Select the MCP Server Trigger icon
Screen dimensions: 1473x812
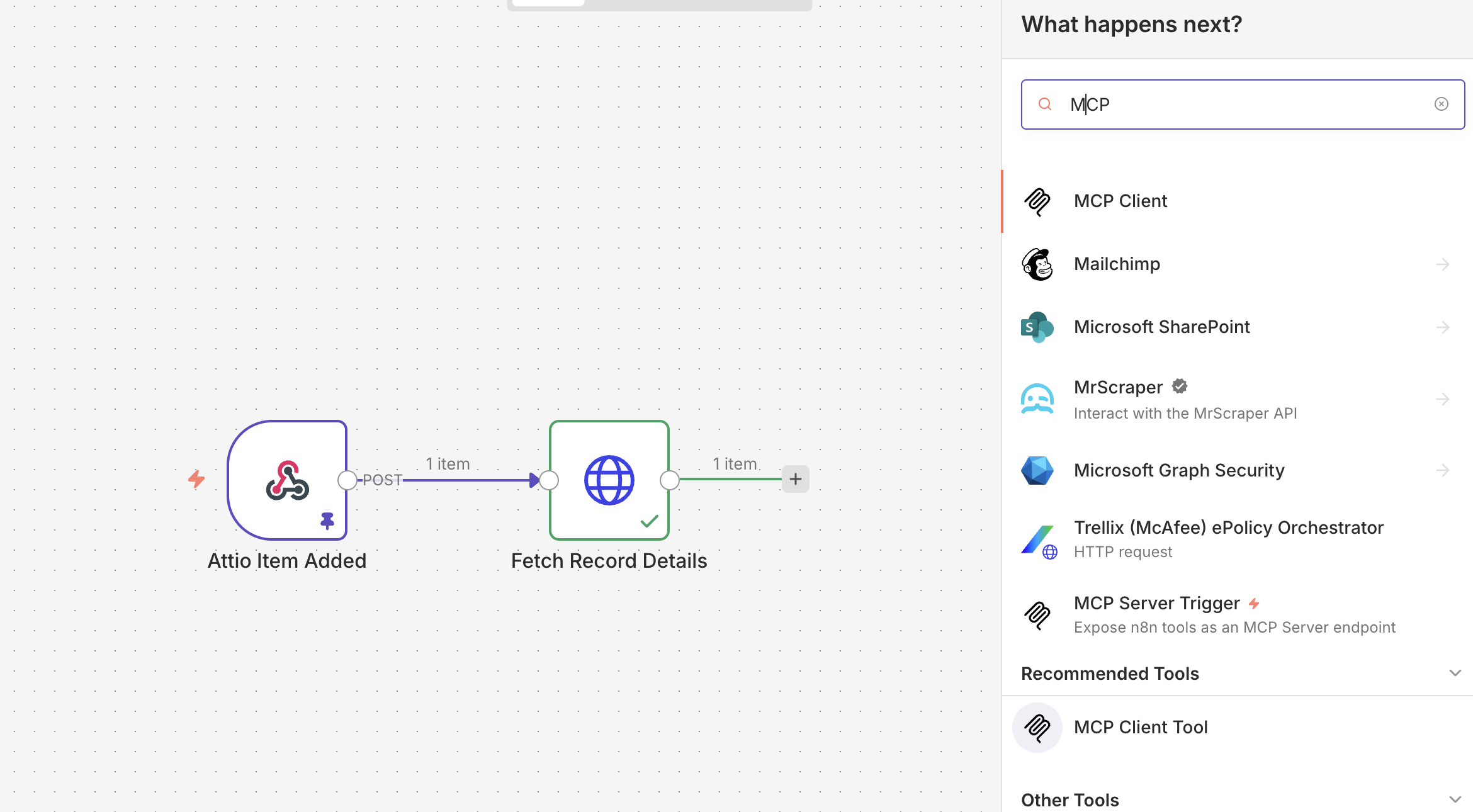pos(1037,614)
